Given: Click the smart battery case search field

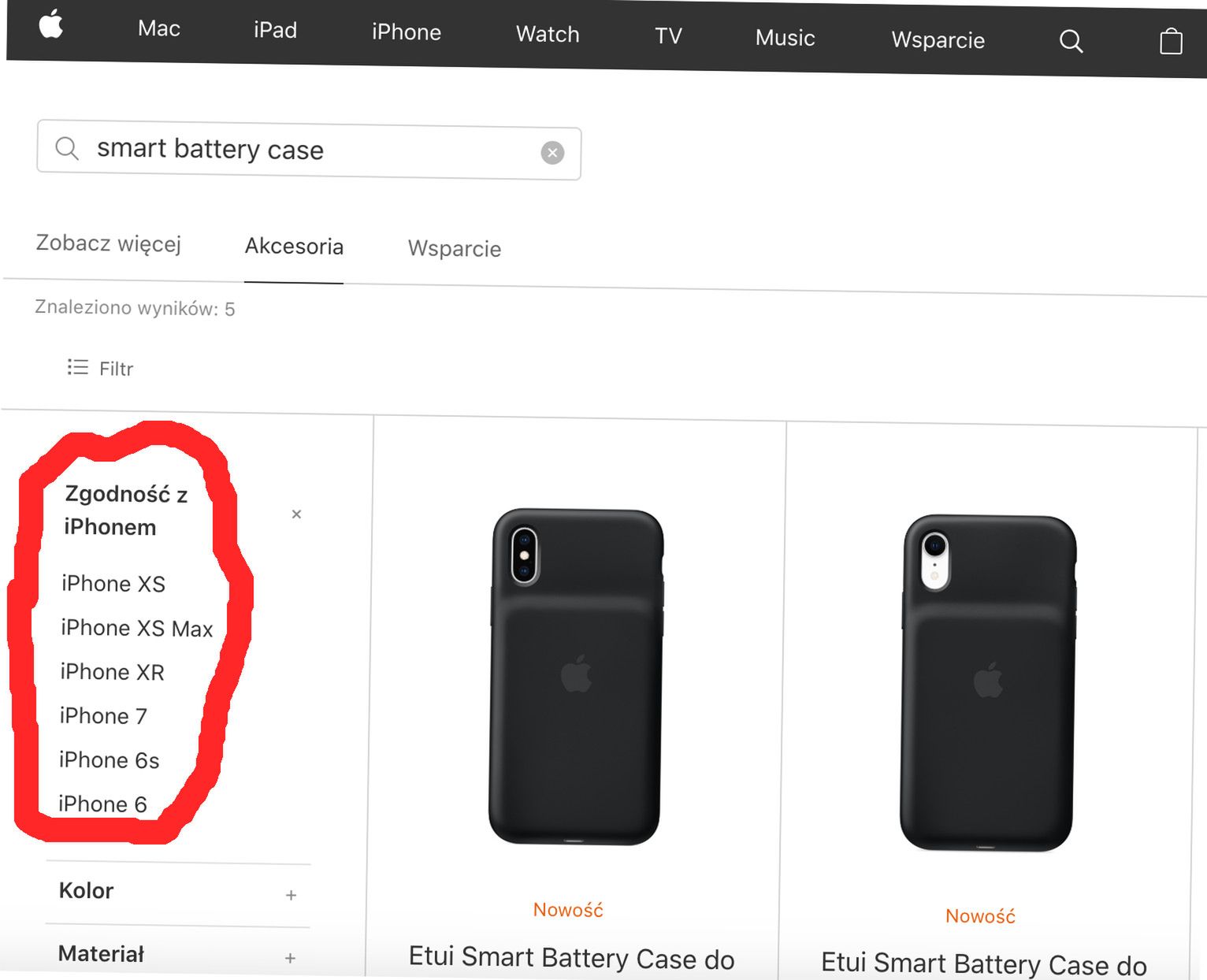Looking at the screenshot, I should (307, 150).
